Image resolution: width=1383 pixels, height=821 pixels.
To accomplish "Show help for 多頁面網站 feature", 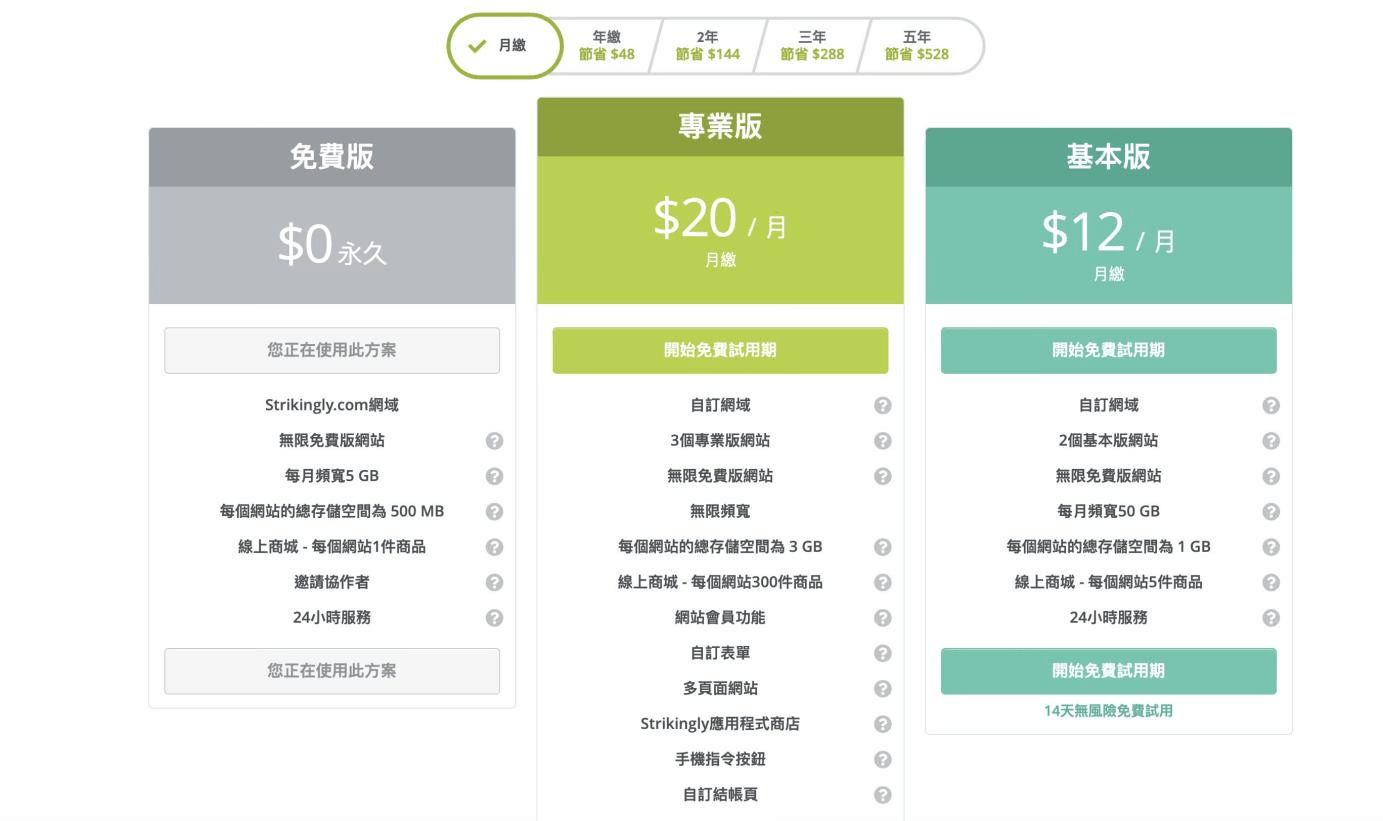I will pos(882,688).
